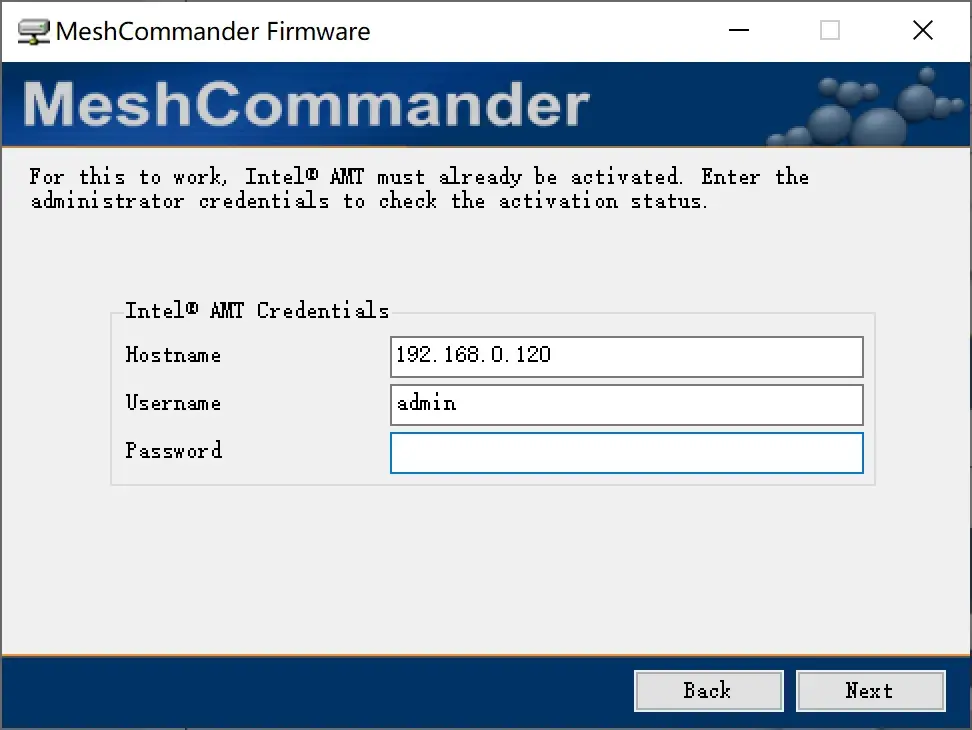Click the greyed-out maximize window button
The image size is (972, 730).
(x=829, y=31)
